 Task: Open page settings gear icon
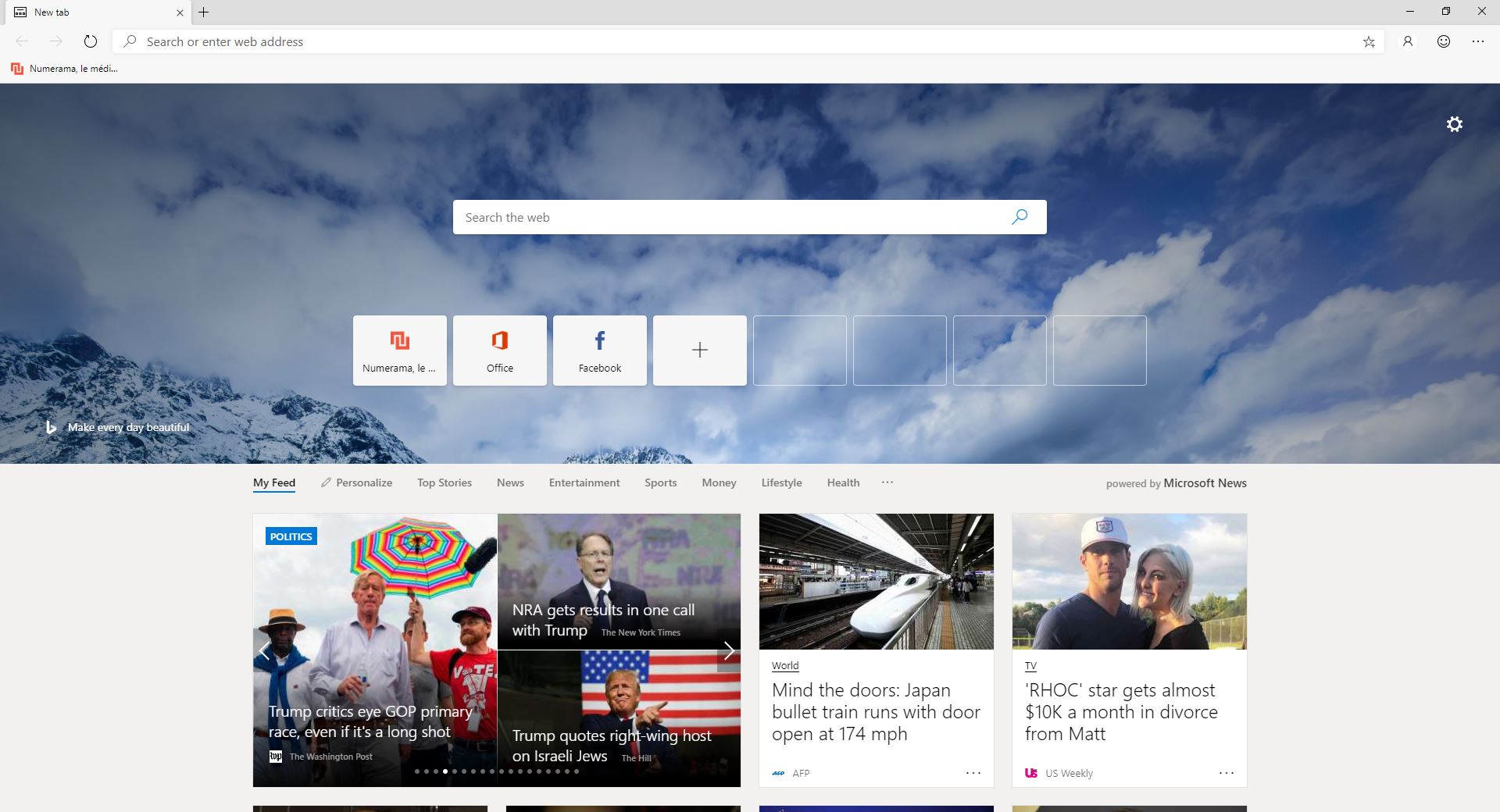click(x=1454, y=124)
